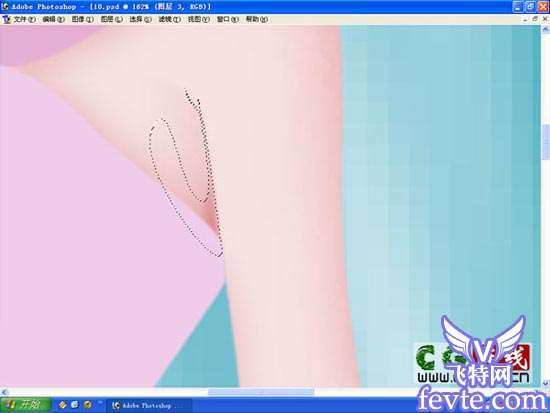Restore down the inner document window
550x413 pixels.
[x=535, y=19]
